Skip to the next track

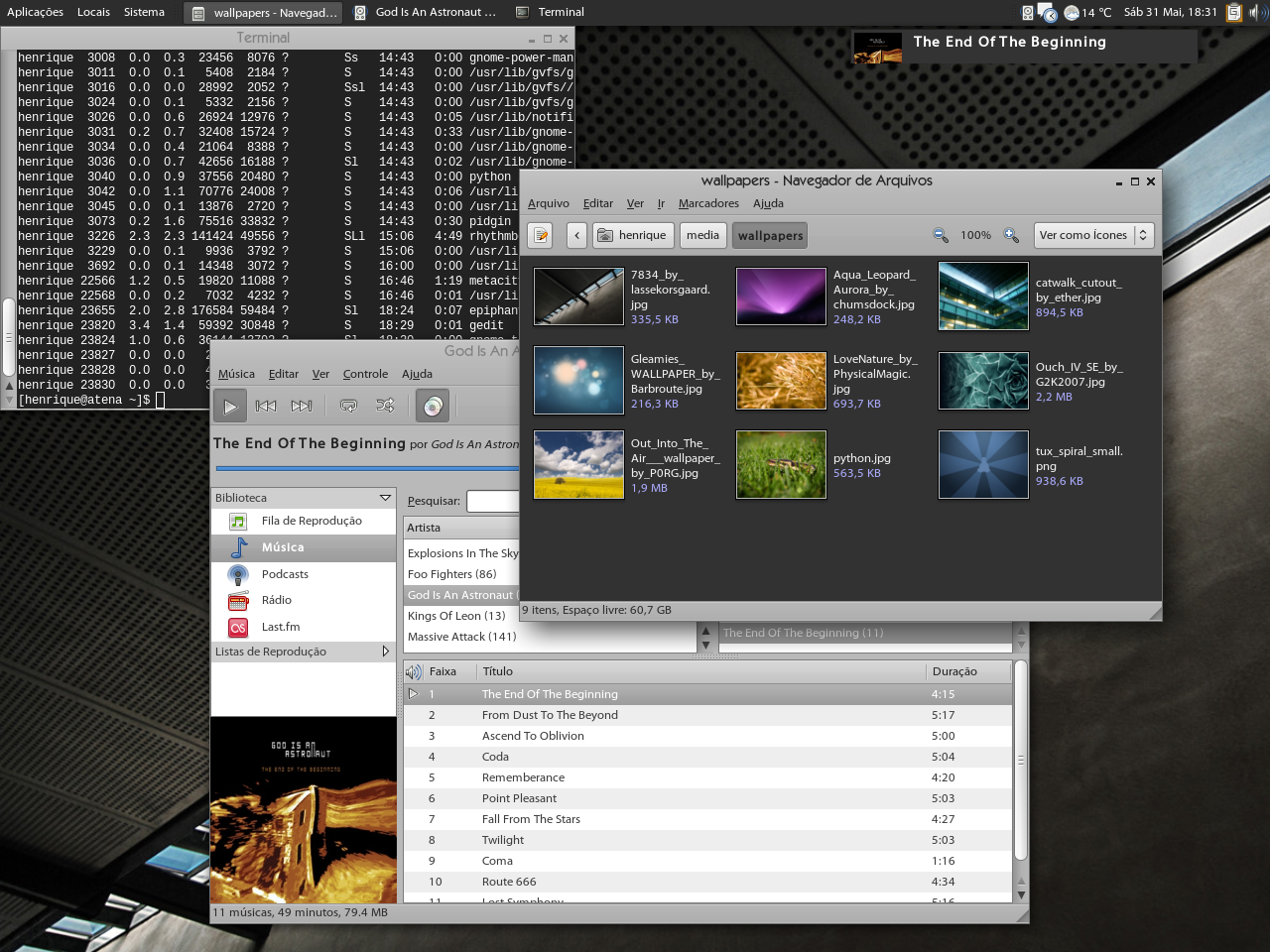(302, 406)
